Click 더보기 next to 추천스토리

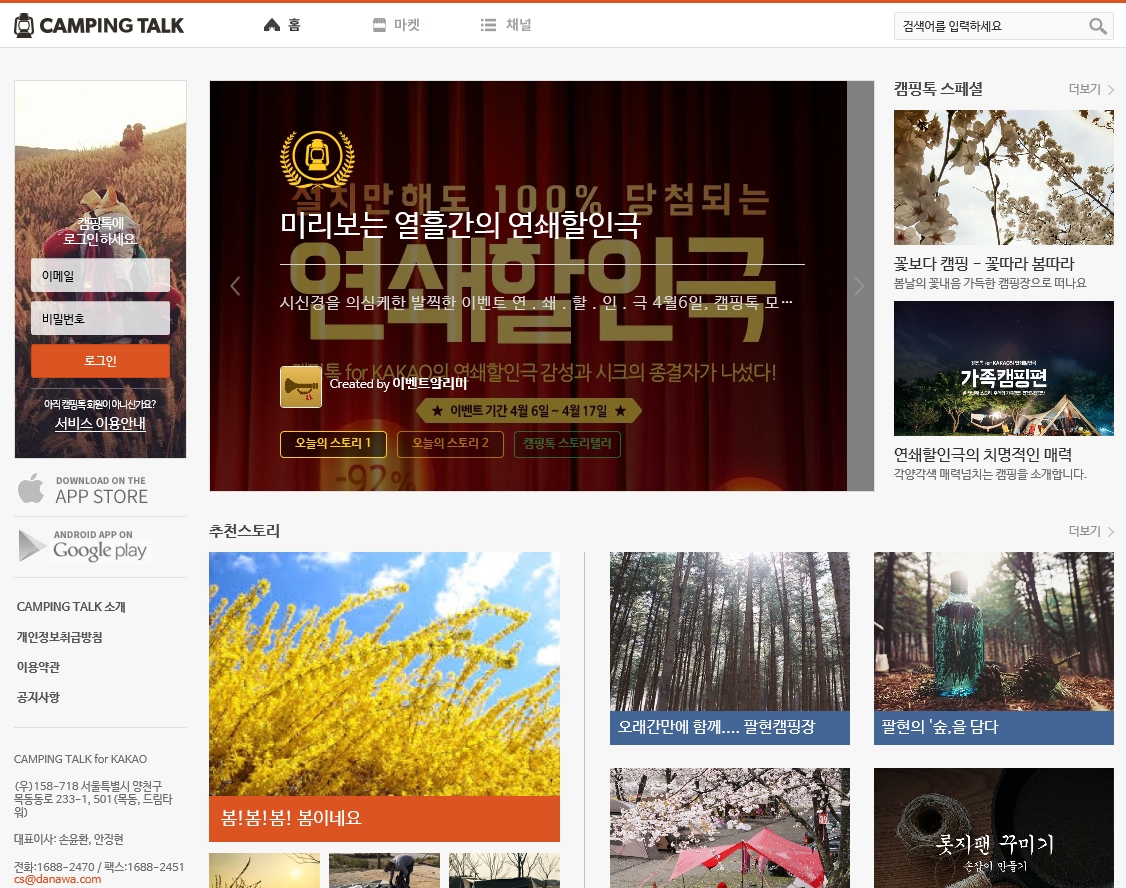[x=1091, y=531]
